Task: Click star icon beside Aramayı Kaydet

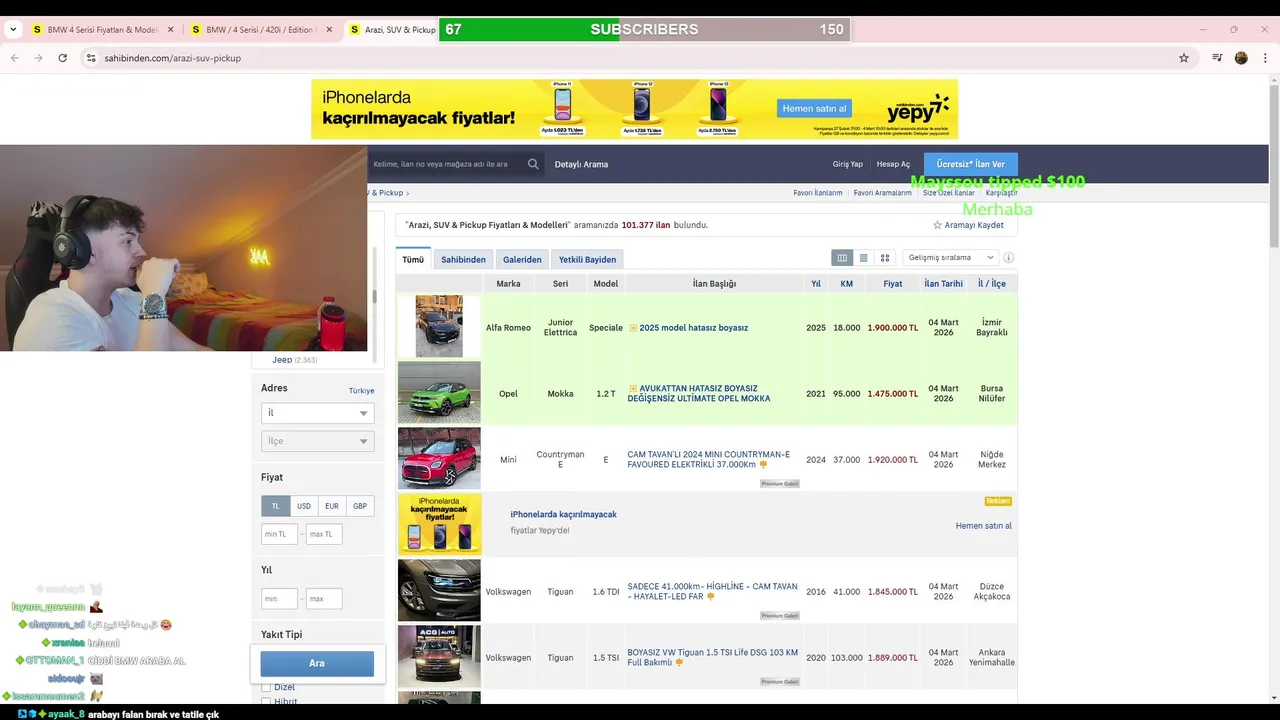Action: [937, 225]
